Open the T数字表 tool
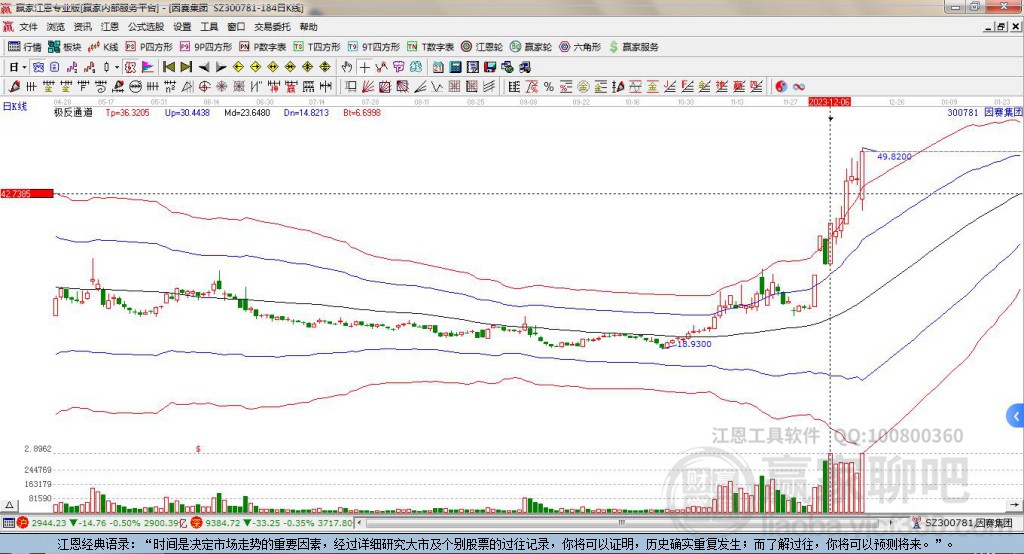The height and width of the screenshot is (554, 1024). click(x=430, y=47)
